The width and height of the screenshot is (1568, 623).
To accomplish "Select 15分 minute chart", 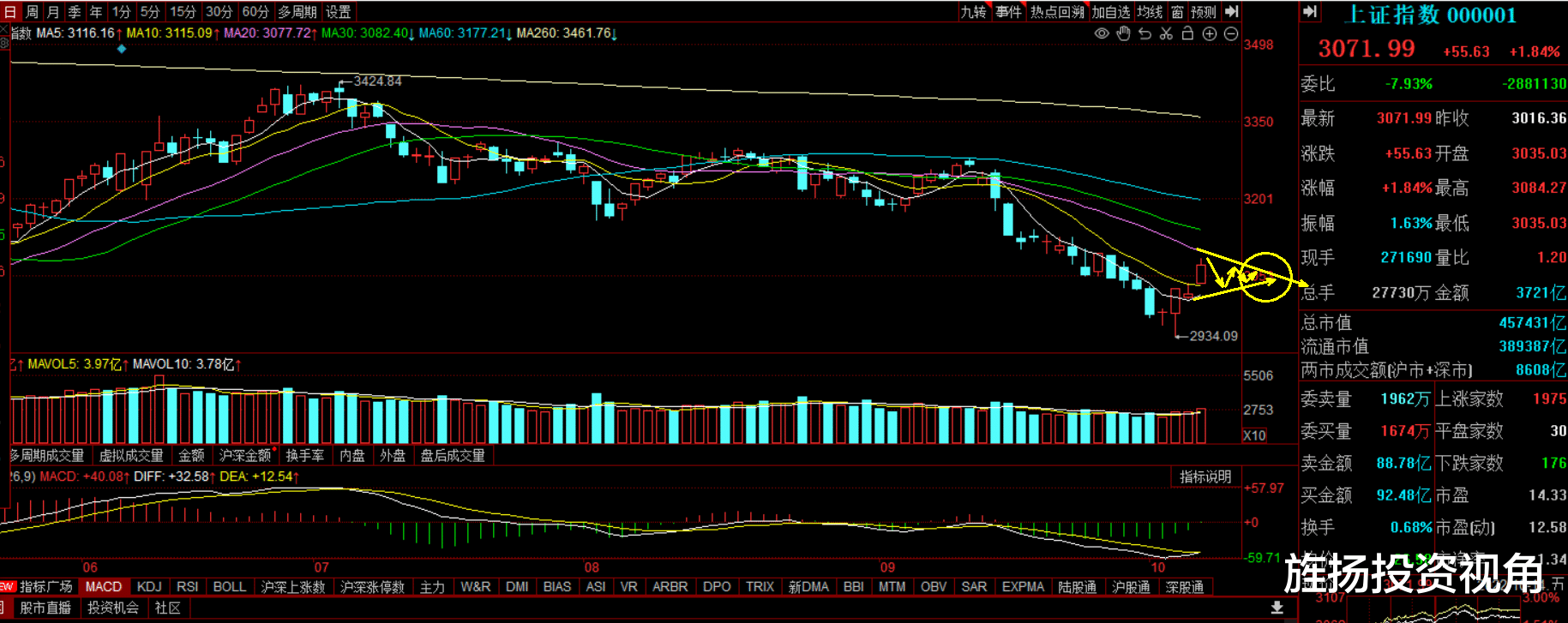I will pyautogui.click(x=183, y=11).
